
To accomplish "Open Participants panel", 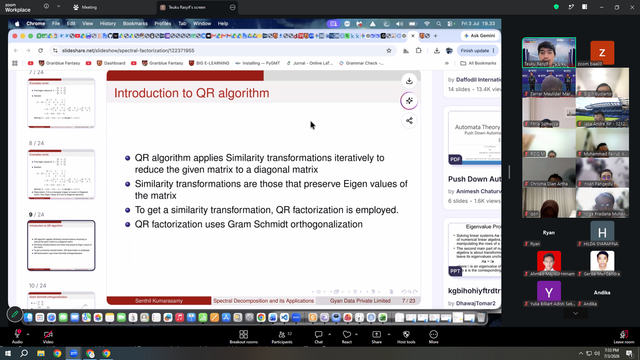I will click(282, 337).
